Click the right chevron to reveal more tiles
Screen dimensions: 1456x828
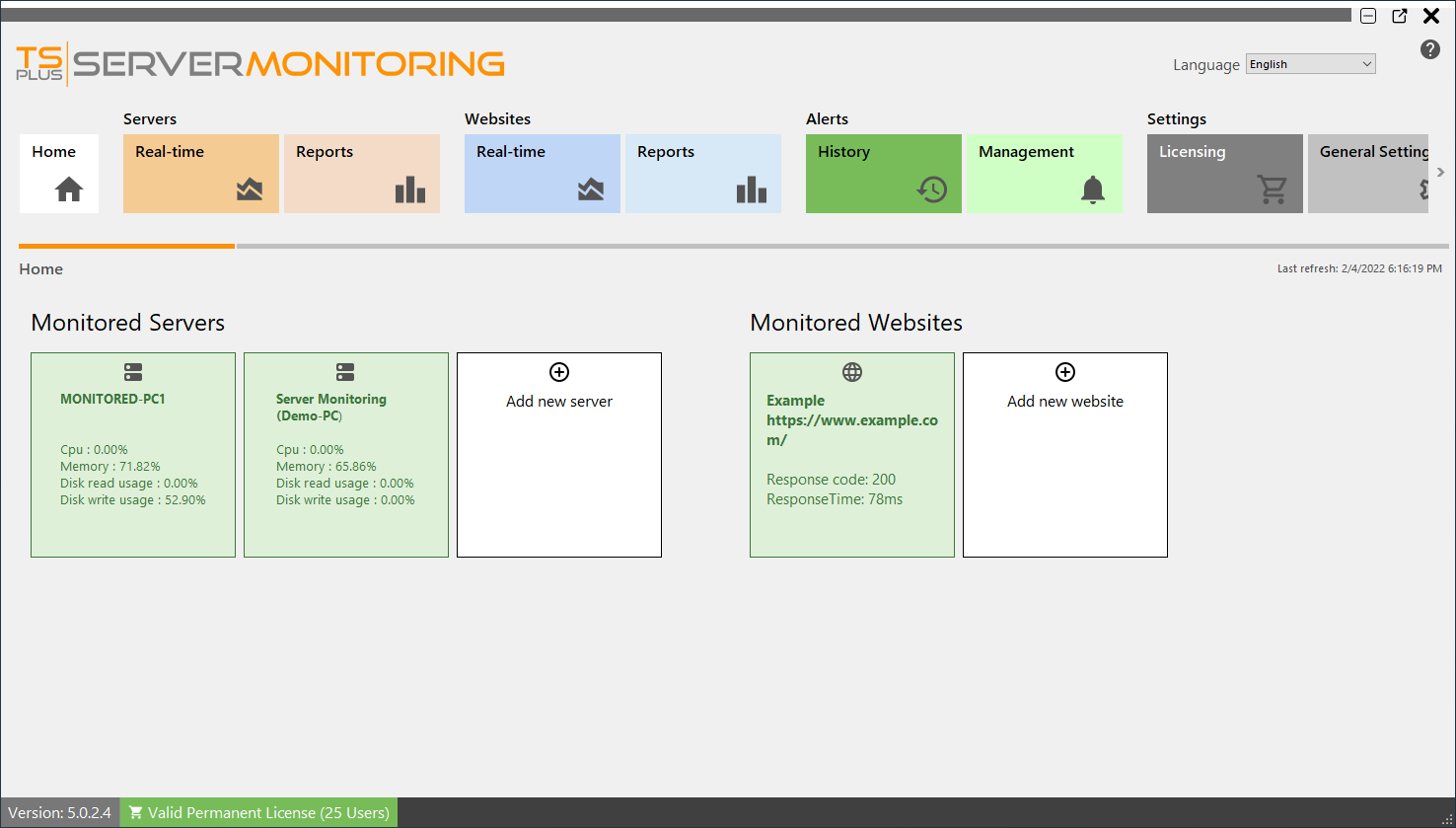click(x=1441, y=172)
